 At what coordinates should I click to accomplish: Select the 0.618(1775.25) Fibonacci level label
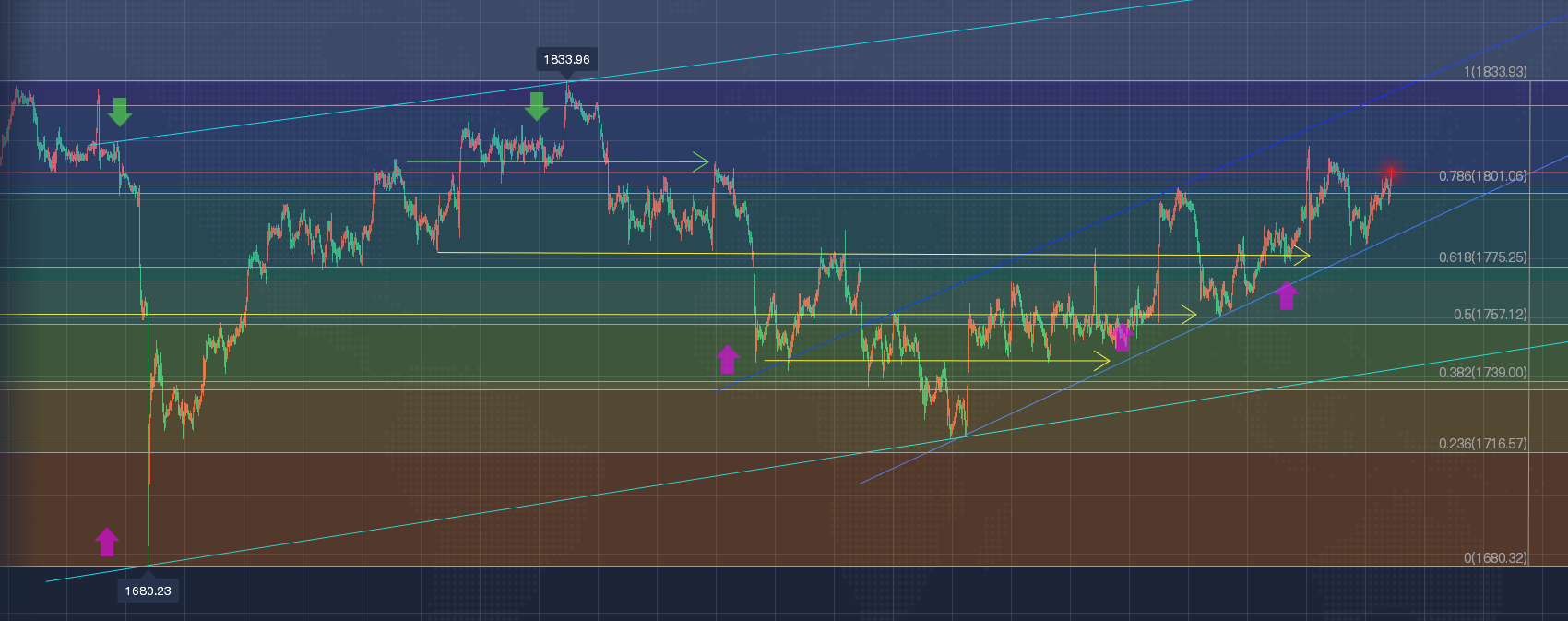(1482, 257)
